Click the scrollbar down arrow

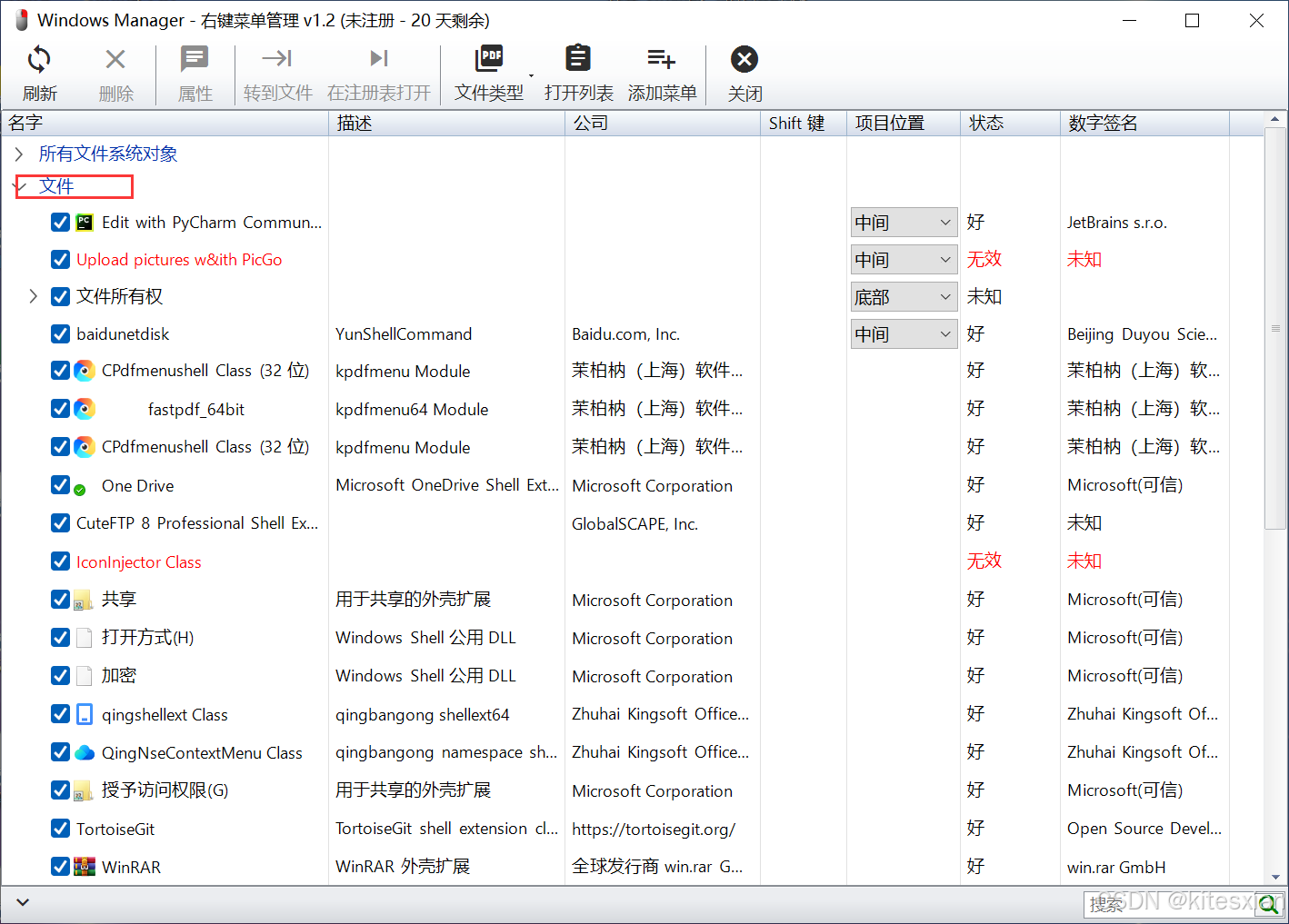click(1275, 877)
